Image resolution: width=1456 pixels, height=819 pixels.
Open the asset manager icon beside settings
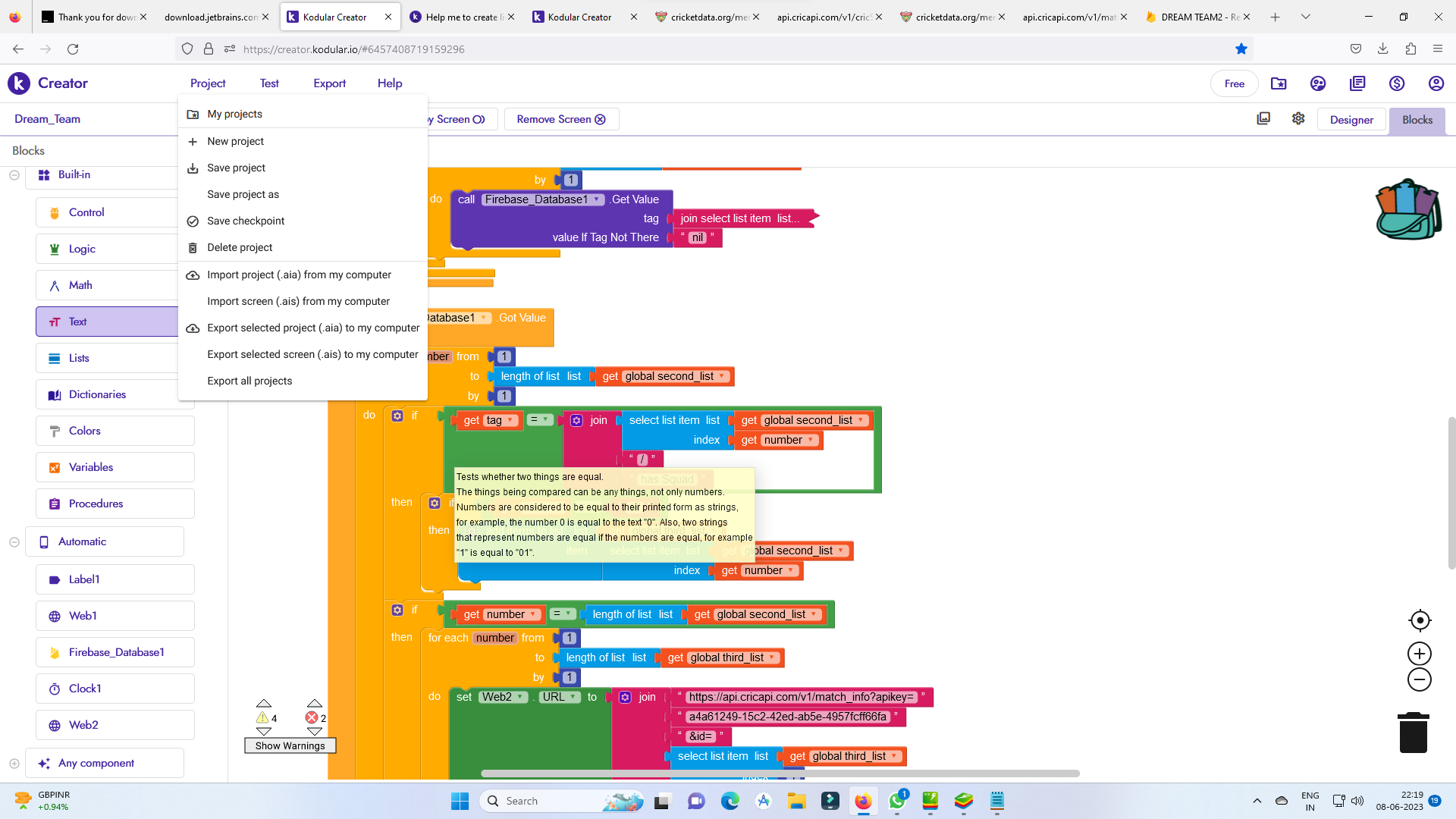(x=1263, y=118)
